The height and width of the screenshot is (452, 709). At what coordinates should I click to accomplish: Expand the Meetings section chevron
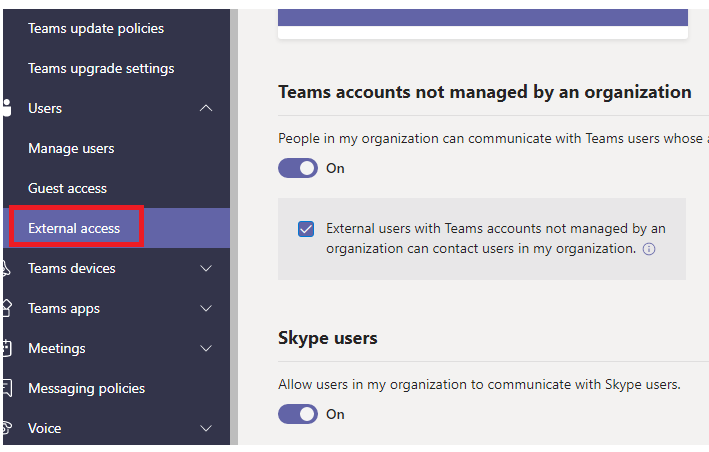point(207,348)
